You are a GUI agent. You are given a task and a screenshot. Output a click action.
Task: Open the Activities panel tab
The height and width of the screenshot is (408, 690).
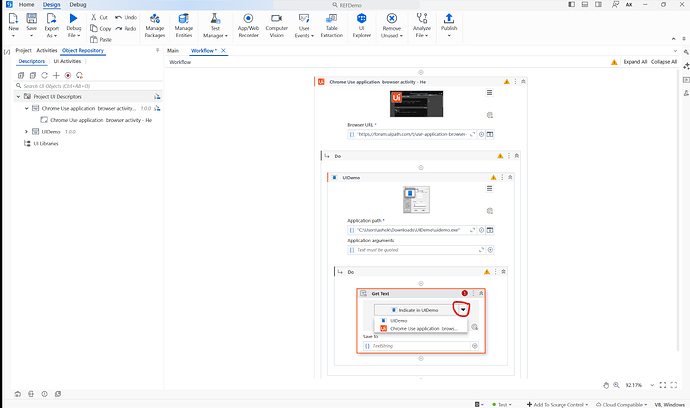[47, 50]
